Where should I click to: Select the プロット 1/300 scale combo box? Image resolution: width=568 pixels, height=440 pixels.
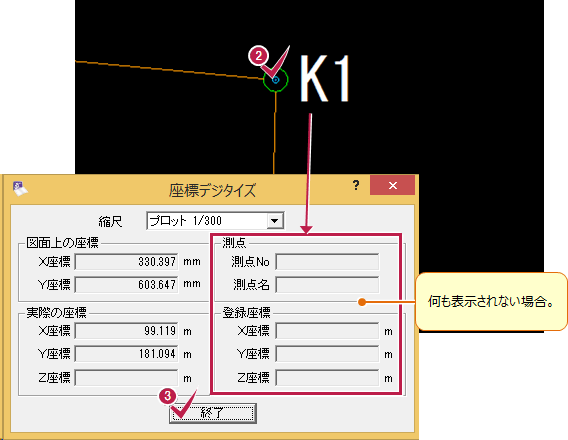pyautogui.click(x=215, y=221)
